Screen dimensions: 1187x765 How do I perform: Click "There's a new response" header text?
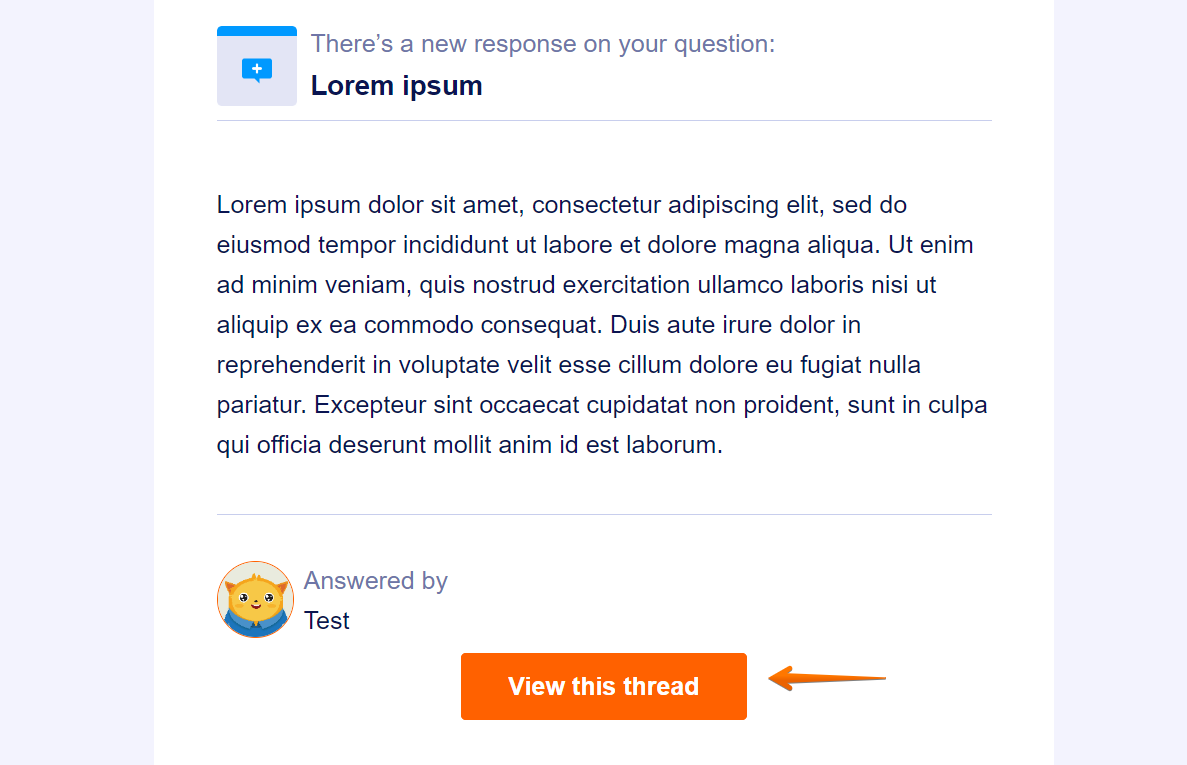coord(542,44)
